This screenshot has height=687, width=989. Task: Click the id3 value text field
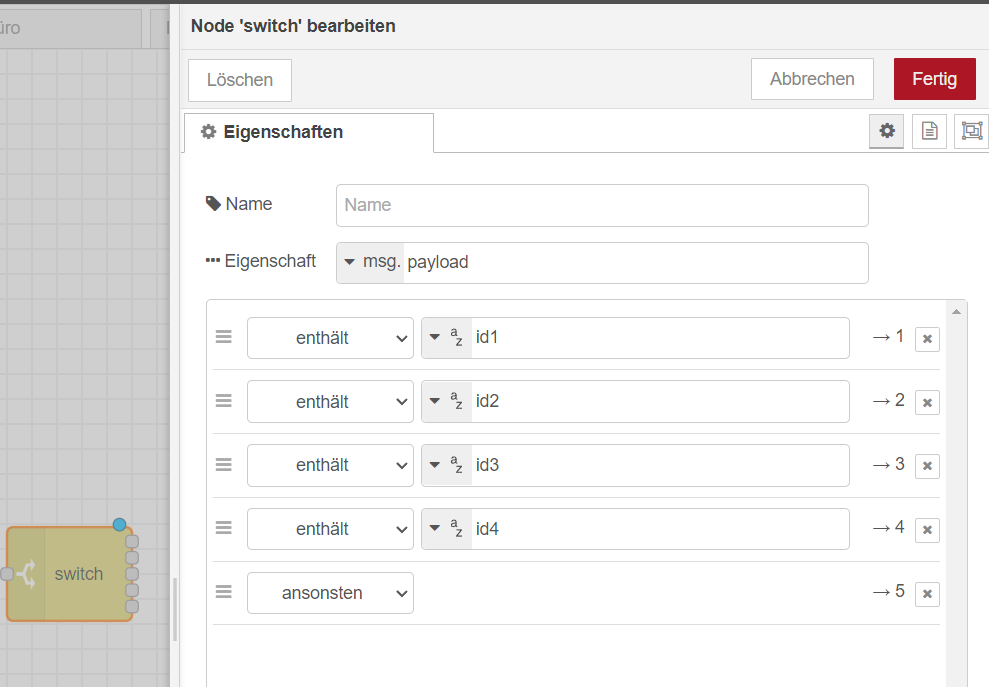tap(660, 465)
